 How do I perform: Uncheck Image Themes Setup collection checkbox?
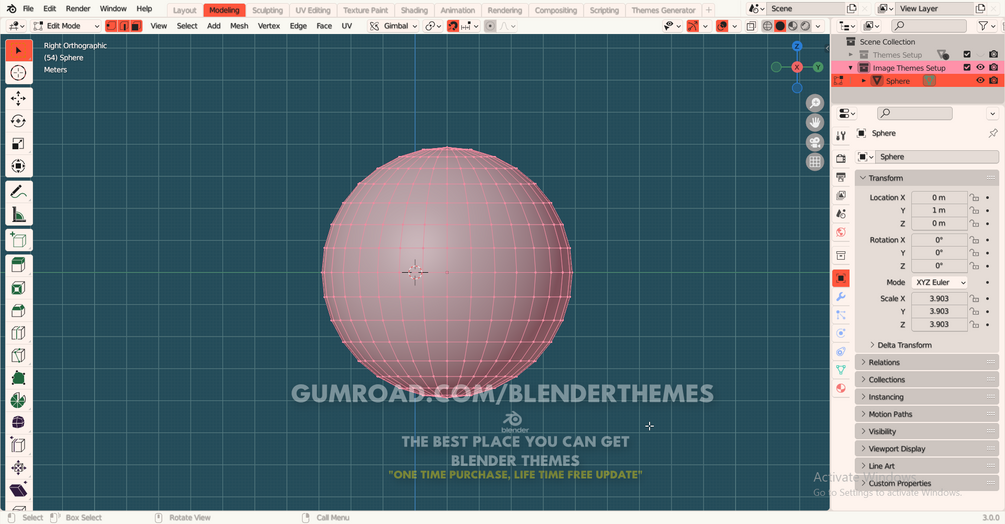(x=967, y=67)
